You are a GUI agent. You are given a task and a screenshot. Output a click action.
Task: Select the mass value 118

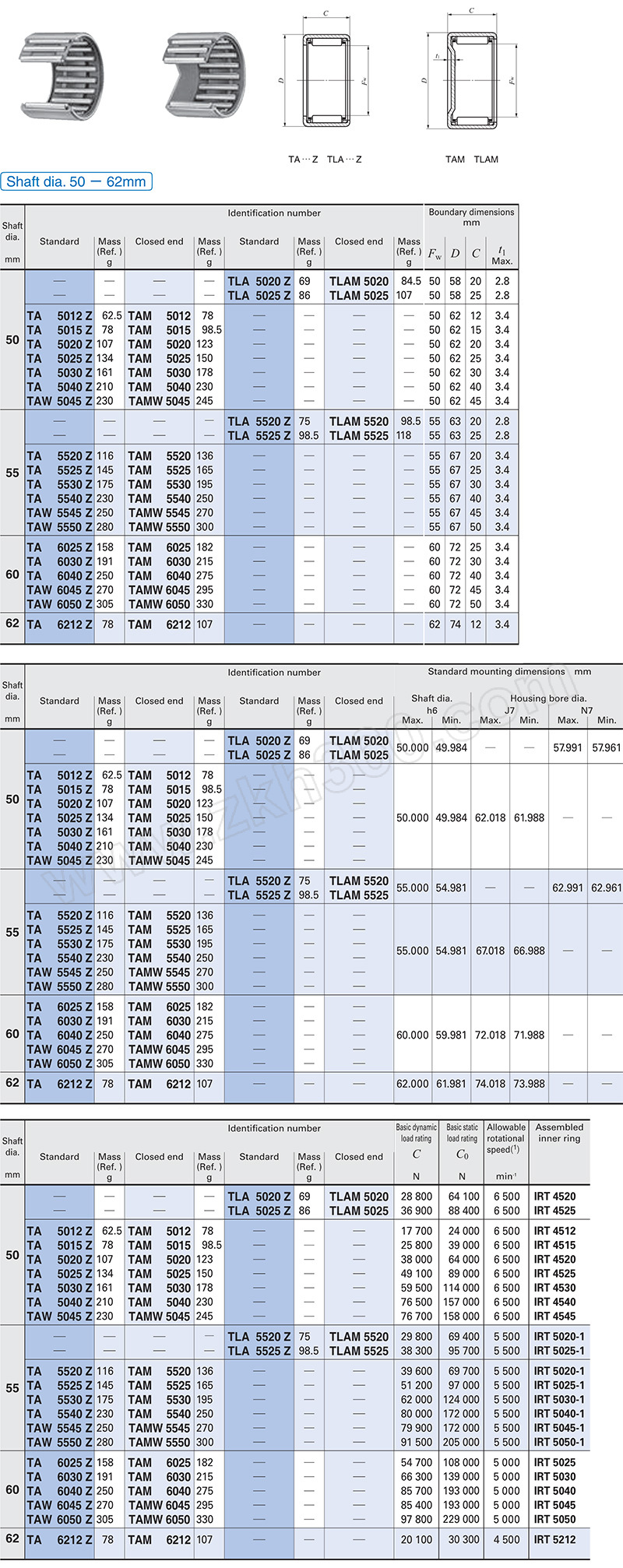(403, 435)
